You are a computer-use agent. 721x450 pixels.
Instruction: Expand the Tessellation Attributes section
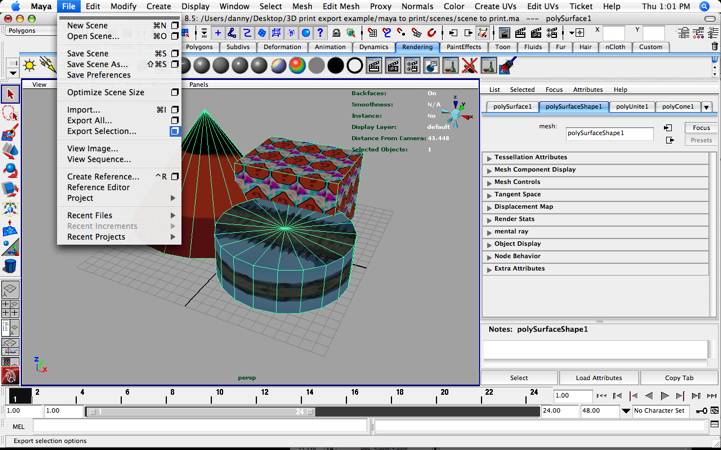(530, 157)
